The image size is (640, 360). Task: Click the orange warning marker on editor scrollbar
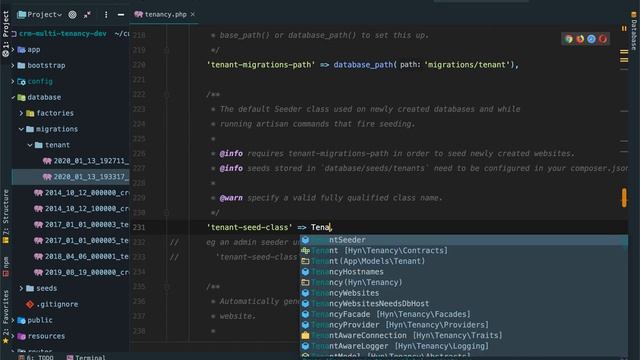624,198
